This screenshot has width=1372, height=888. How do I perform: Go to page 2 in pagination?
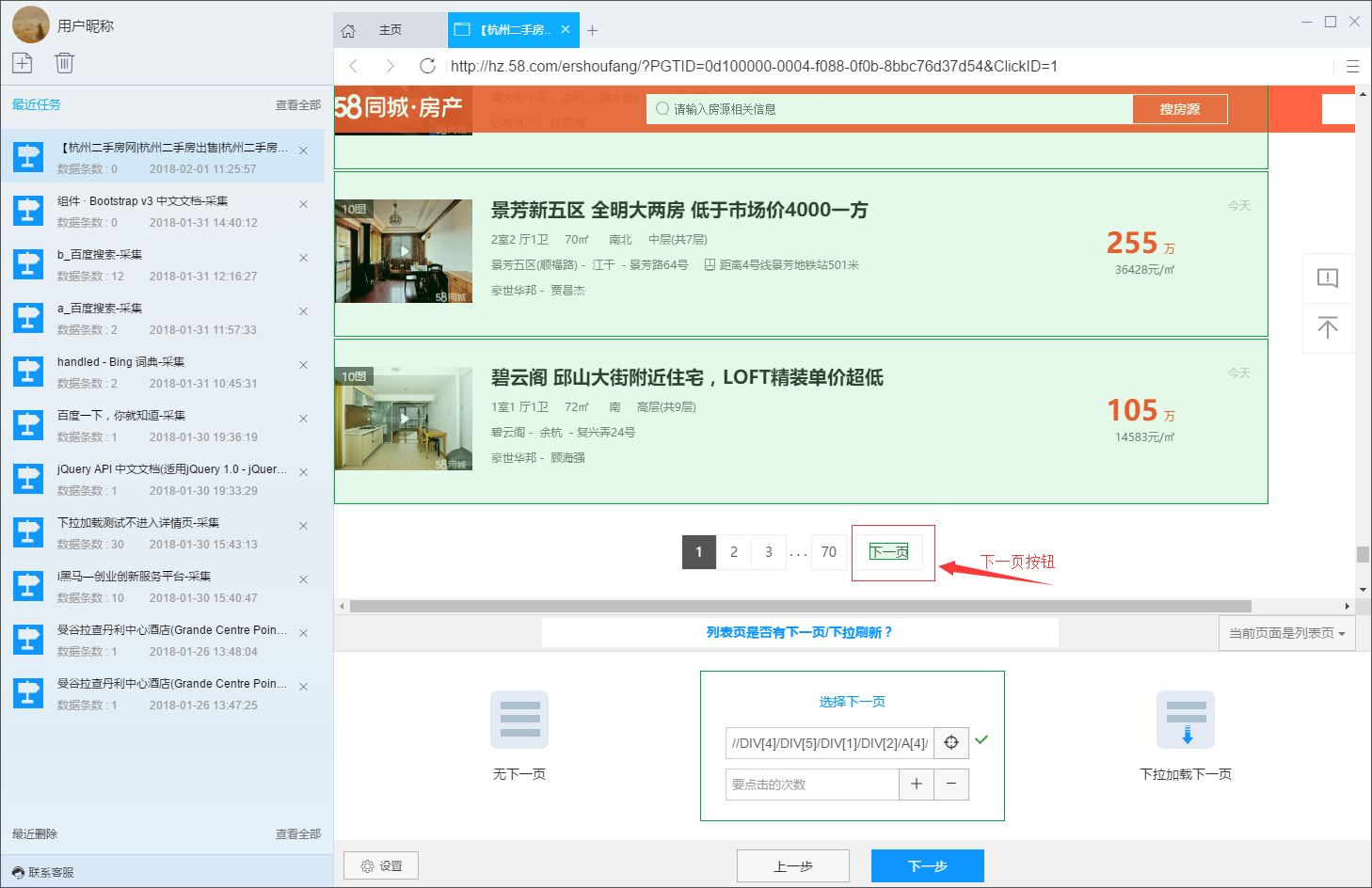click(734, 552)
